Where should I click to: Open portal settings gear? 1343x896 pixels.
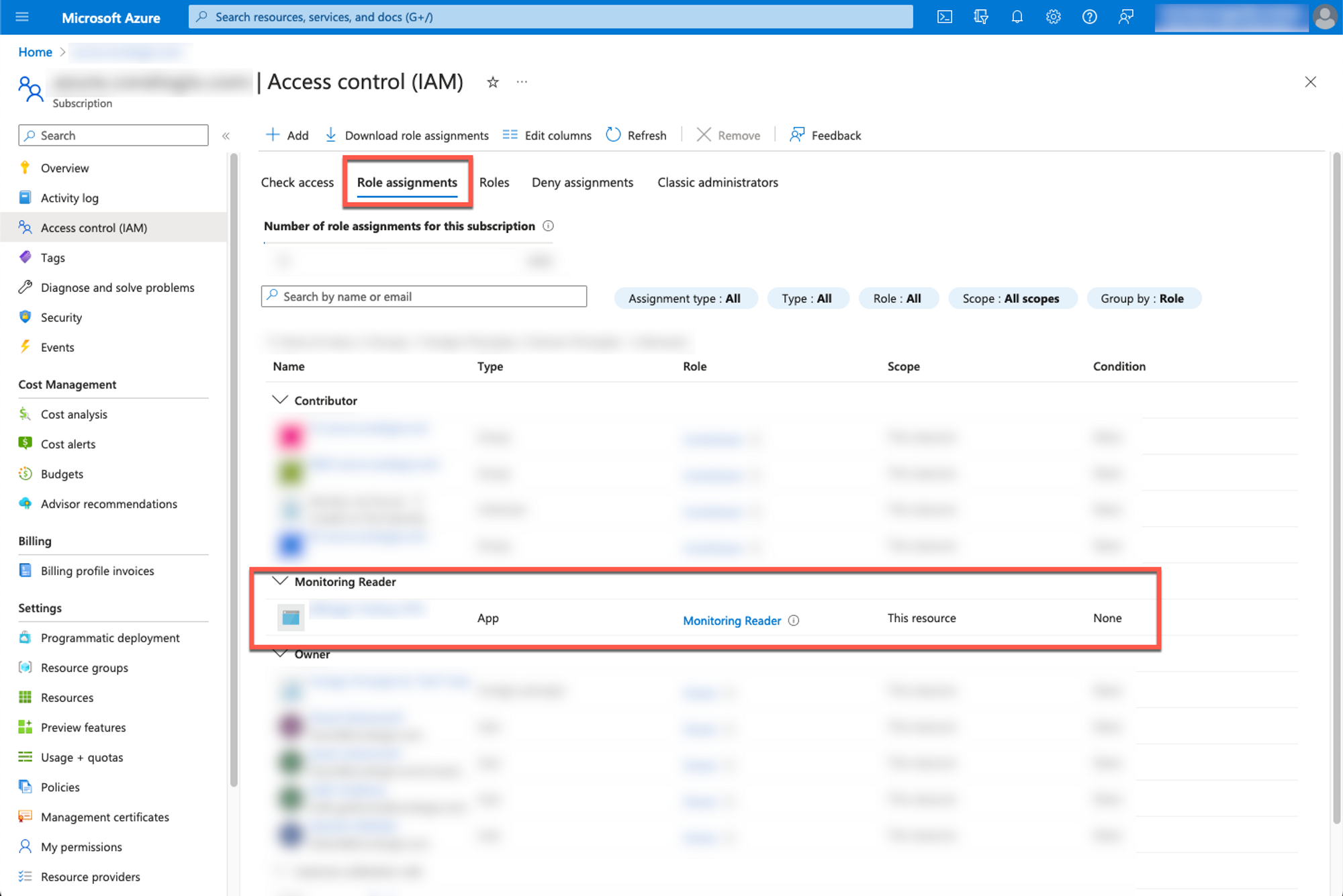[x=1054, y=17]
